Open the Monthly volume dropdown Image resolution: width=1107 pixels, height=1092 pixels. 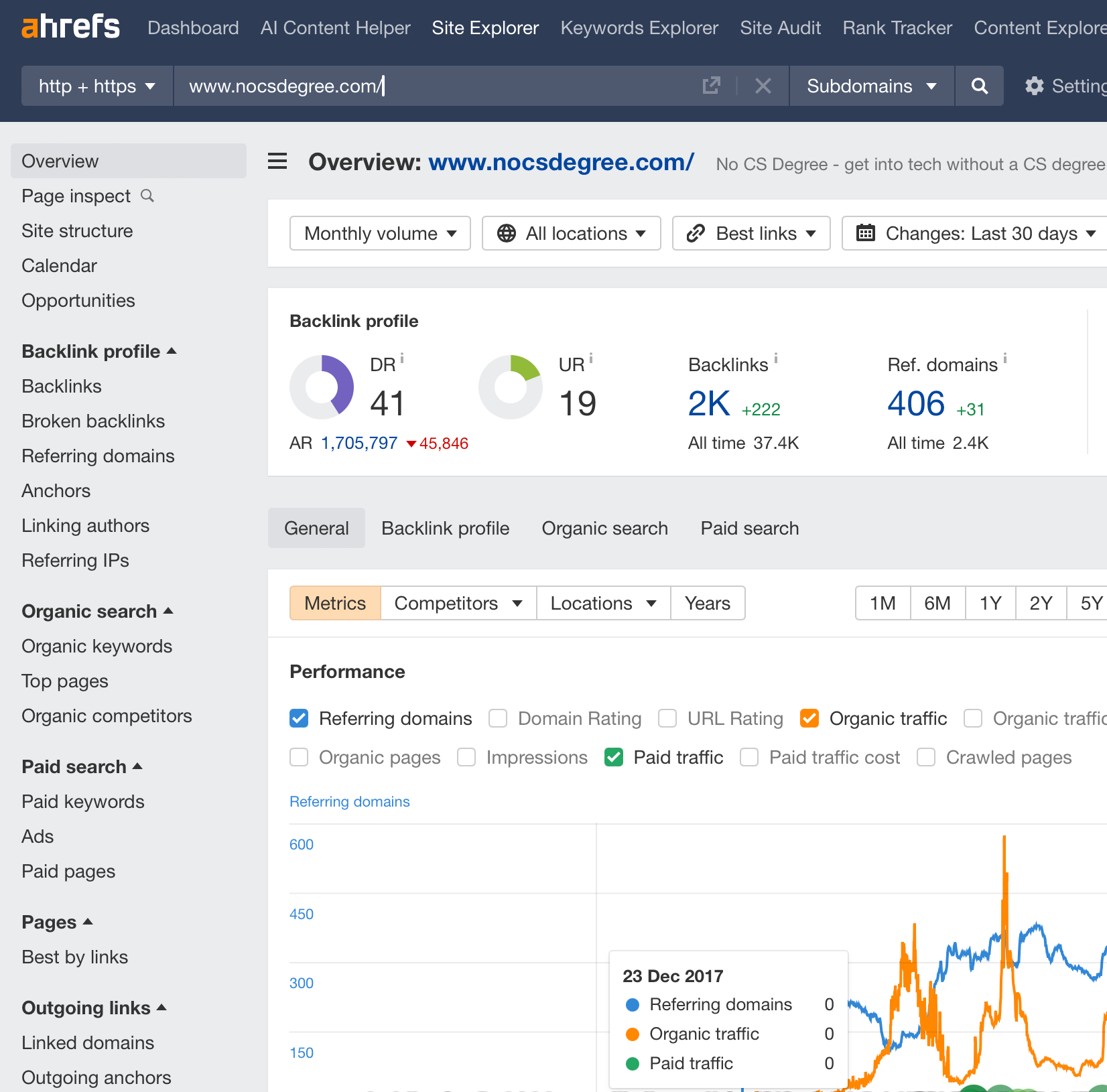(379, 233)
